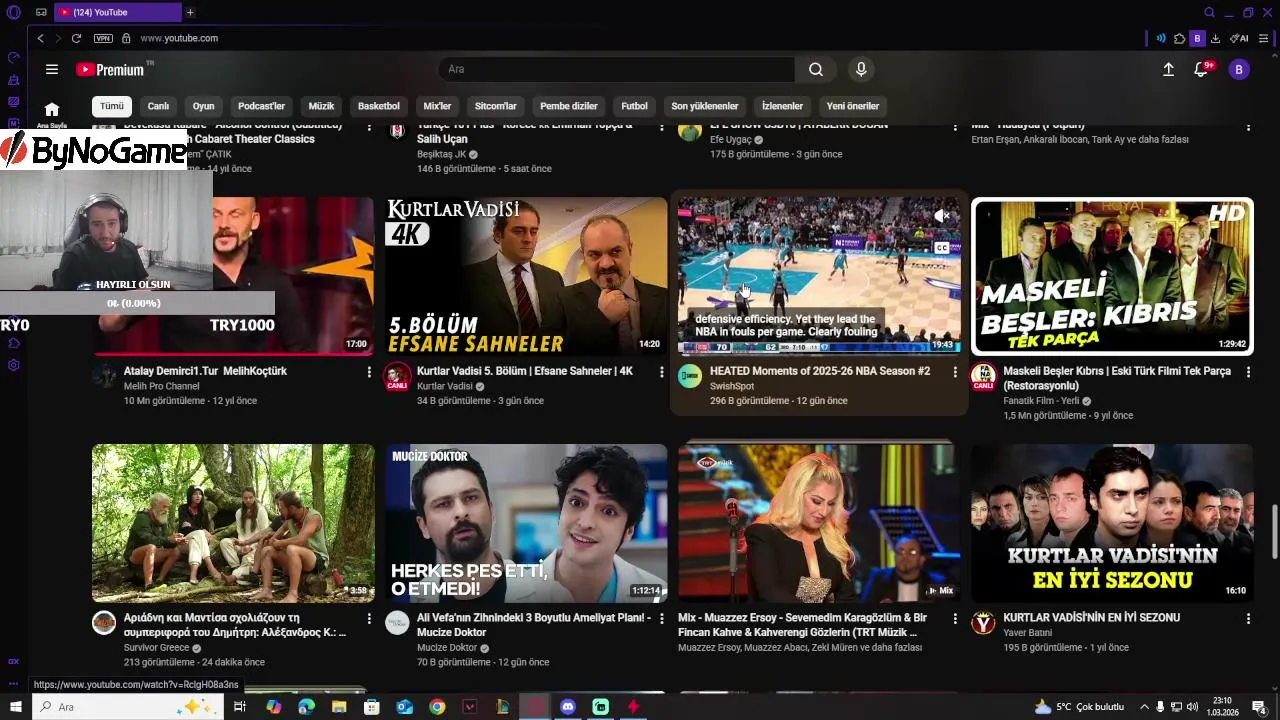Viewport: 1280px width, 720px height.
Task: Click the NBA preview video progress bar
Action: coord(819,353)
